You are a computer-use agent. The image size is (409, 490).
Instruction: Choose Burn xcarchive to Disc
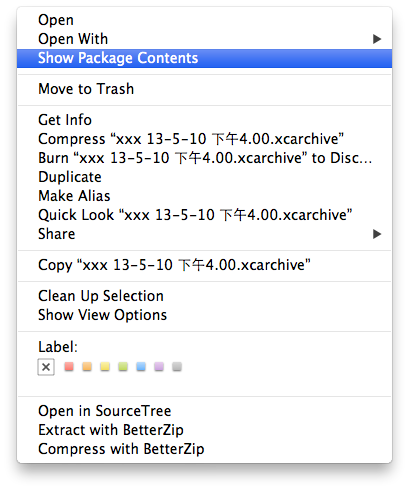point(204,158)
